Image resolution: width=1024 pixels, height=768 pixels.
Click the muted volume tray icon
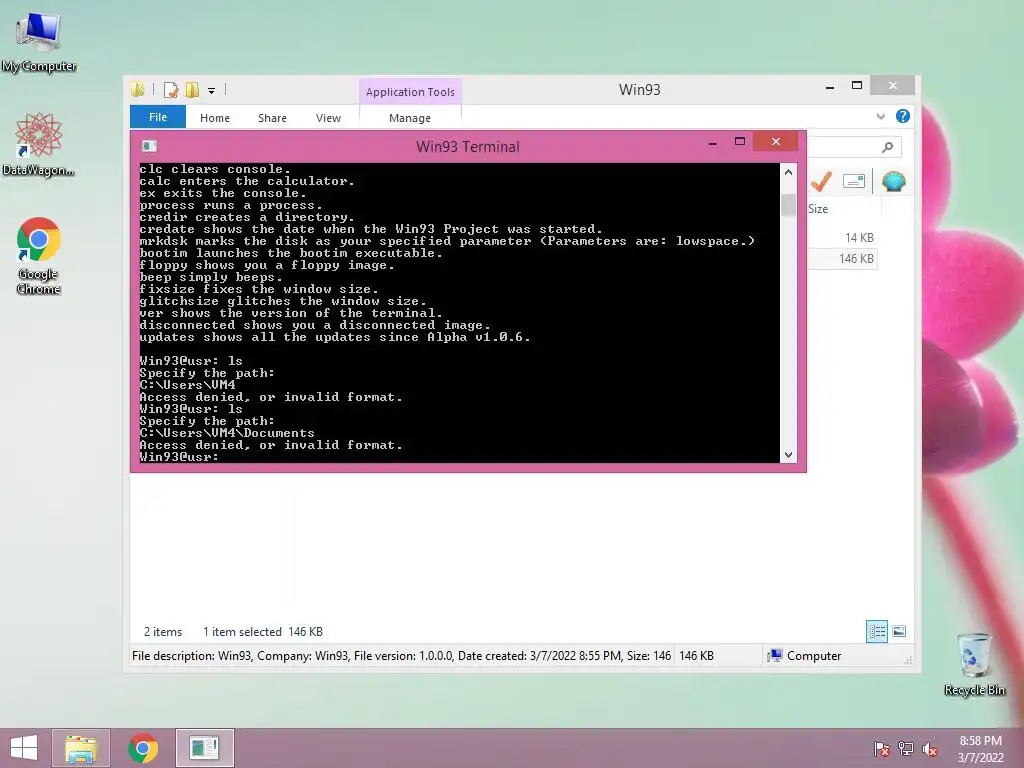pos(930,748)
